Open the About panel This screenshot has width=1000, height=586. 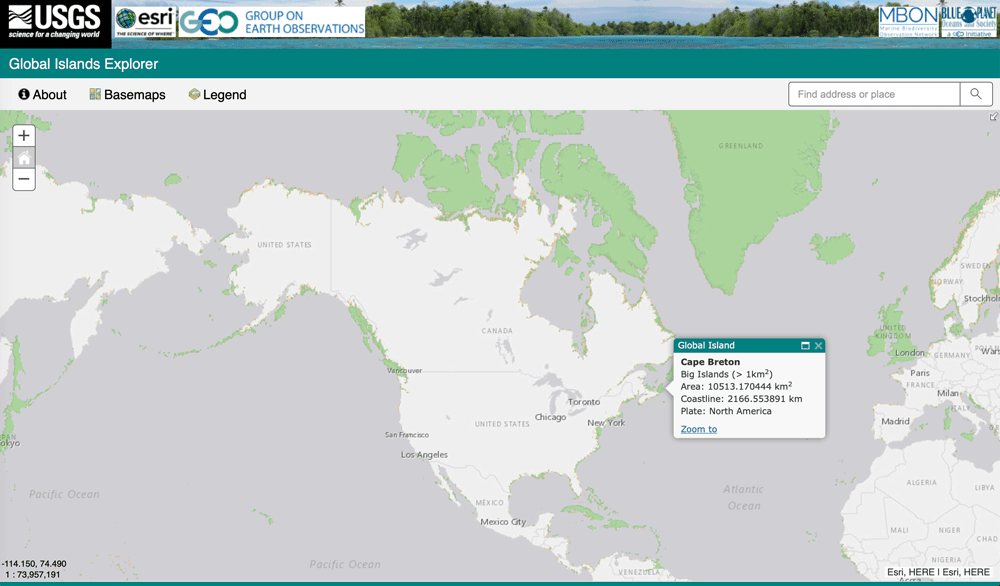[x=43, y=94]
